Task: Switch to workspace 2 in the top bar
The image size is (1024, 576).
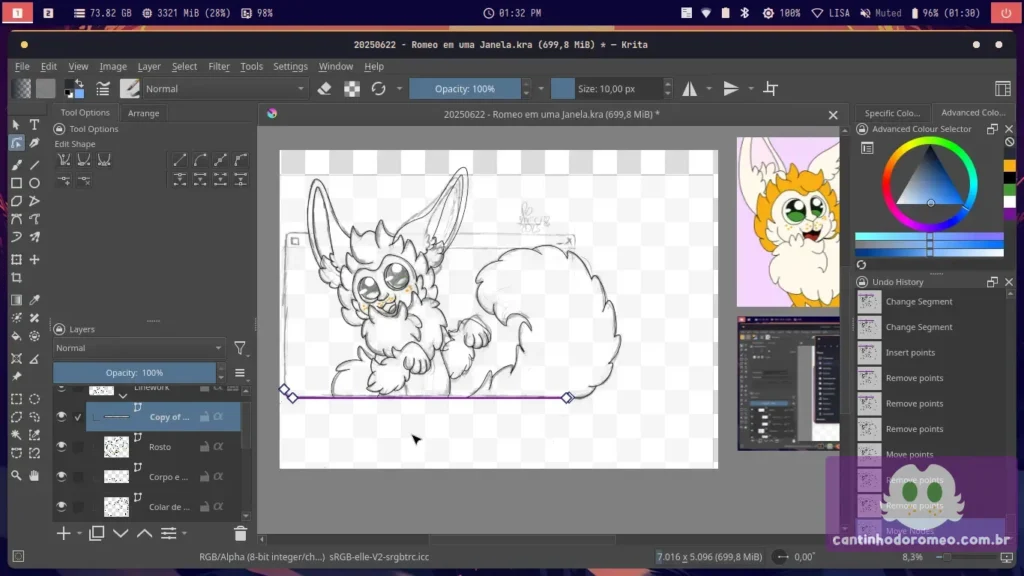Action: click(48, 13)
